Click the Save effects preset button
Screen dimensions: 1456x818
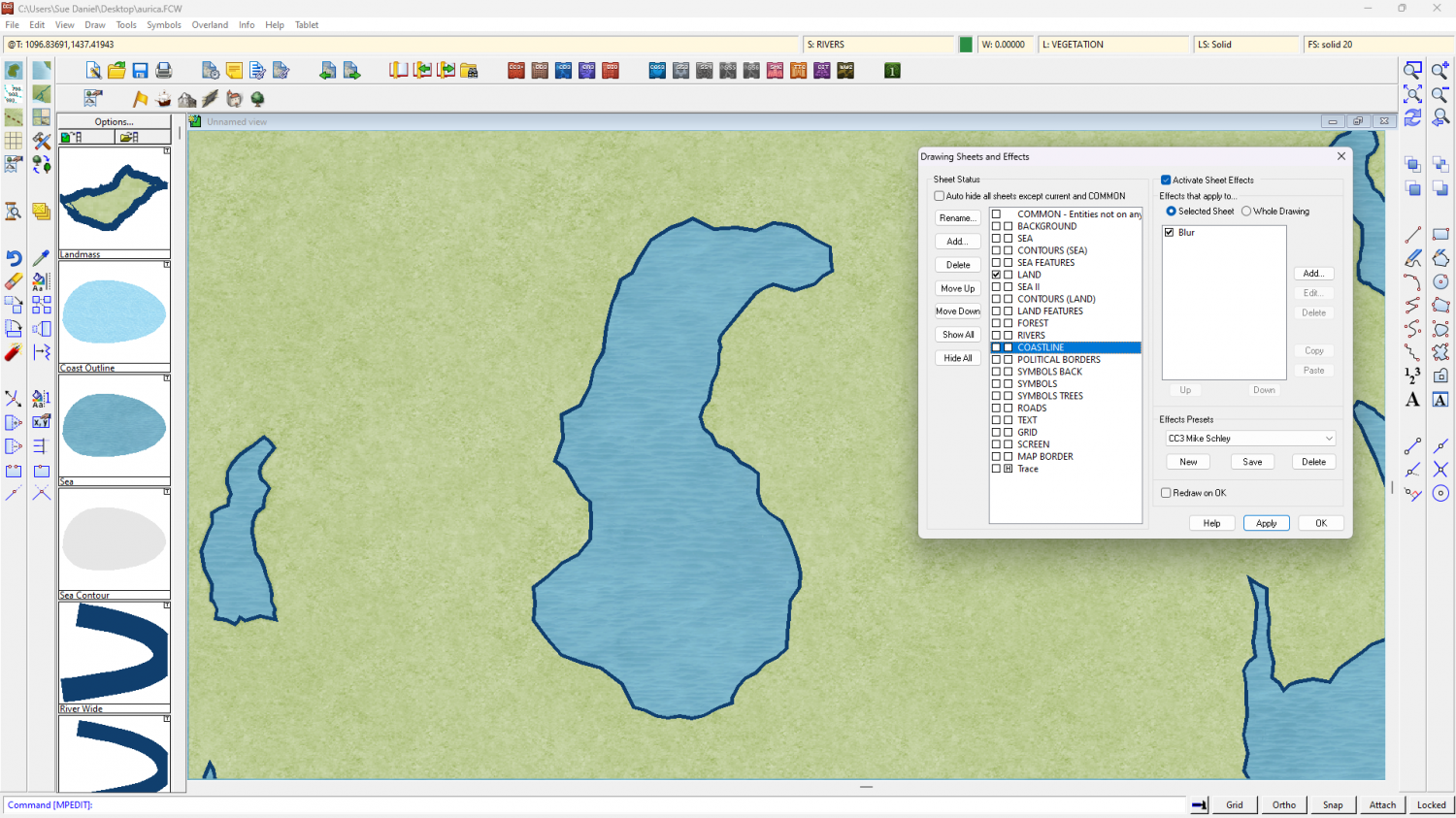(x=1252, y=462)
